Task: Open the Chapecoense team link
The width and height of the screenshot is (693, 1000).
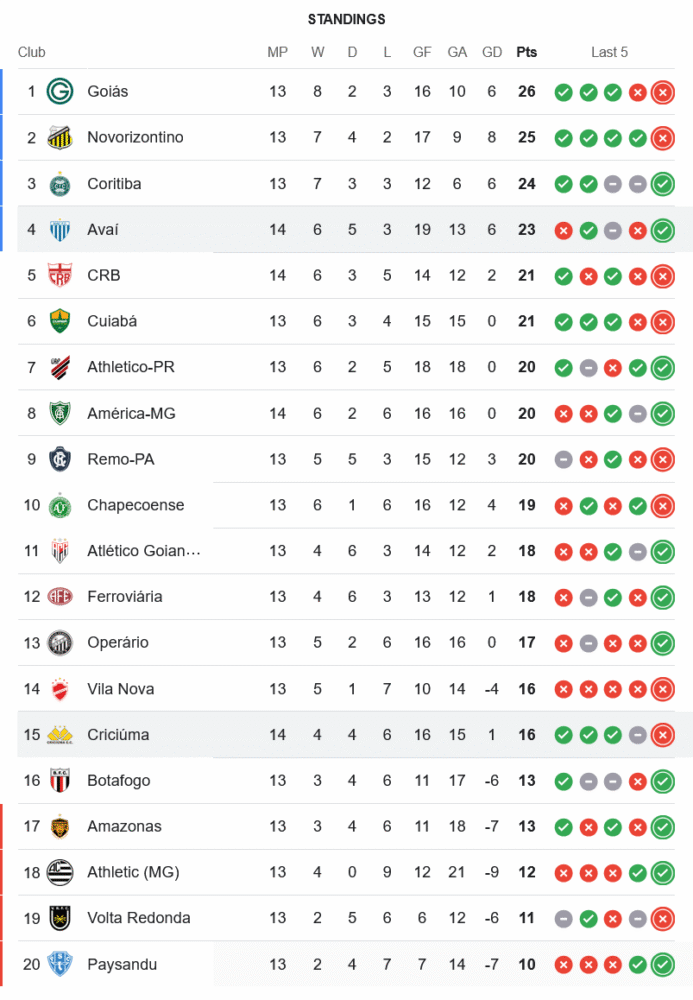Action: (x=136, y=505)
